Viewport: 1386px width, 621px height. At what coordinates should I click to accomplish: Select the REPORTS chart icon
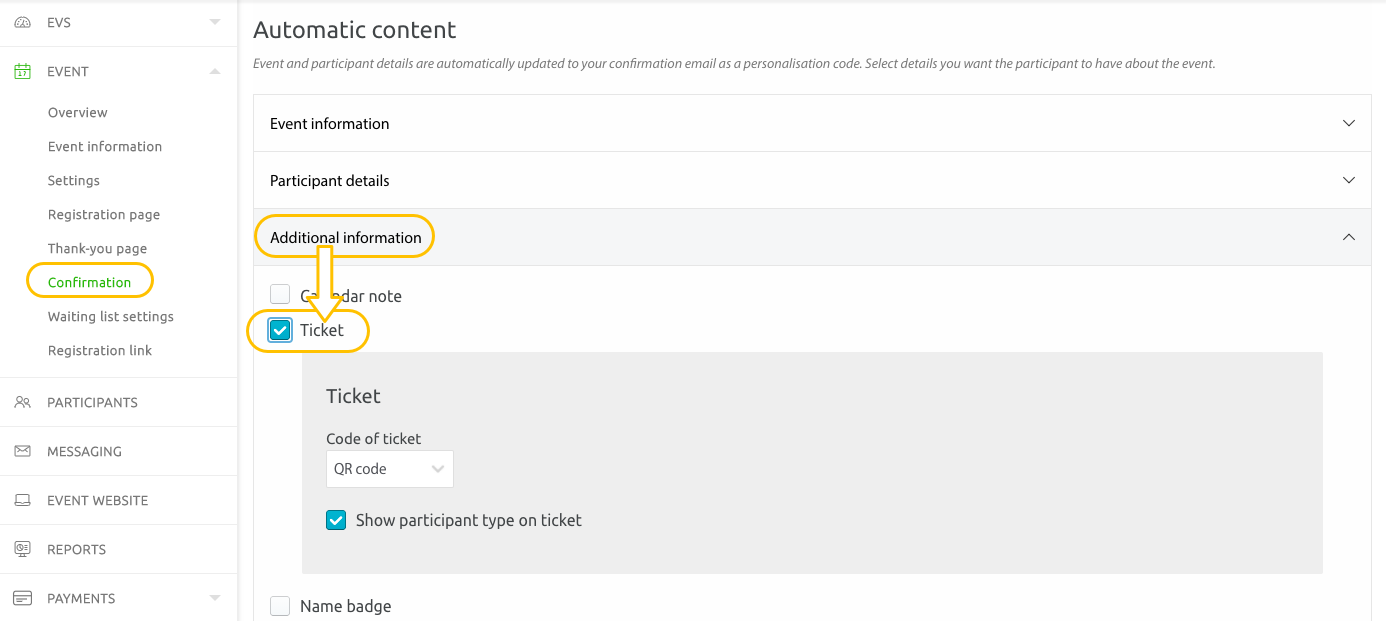(x=21, y=549)
